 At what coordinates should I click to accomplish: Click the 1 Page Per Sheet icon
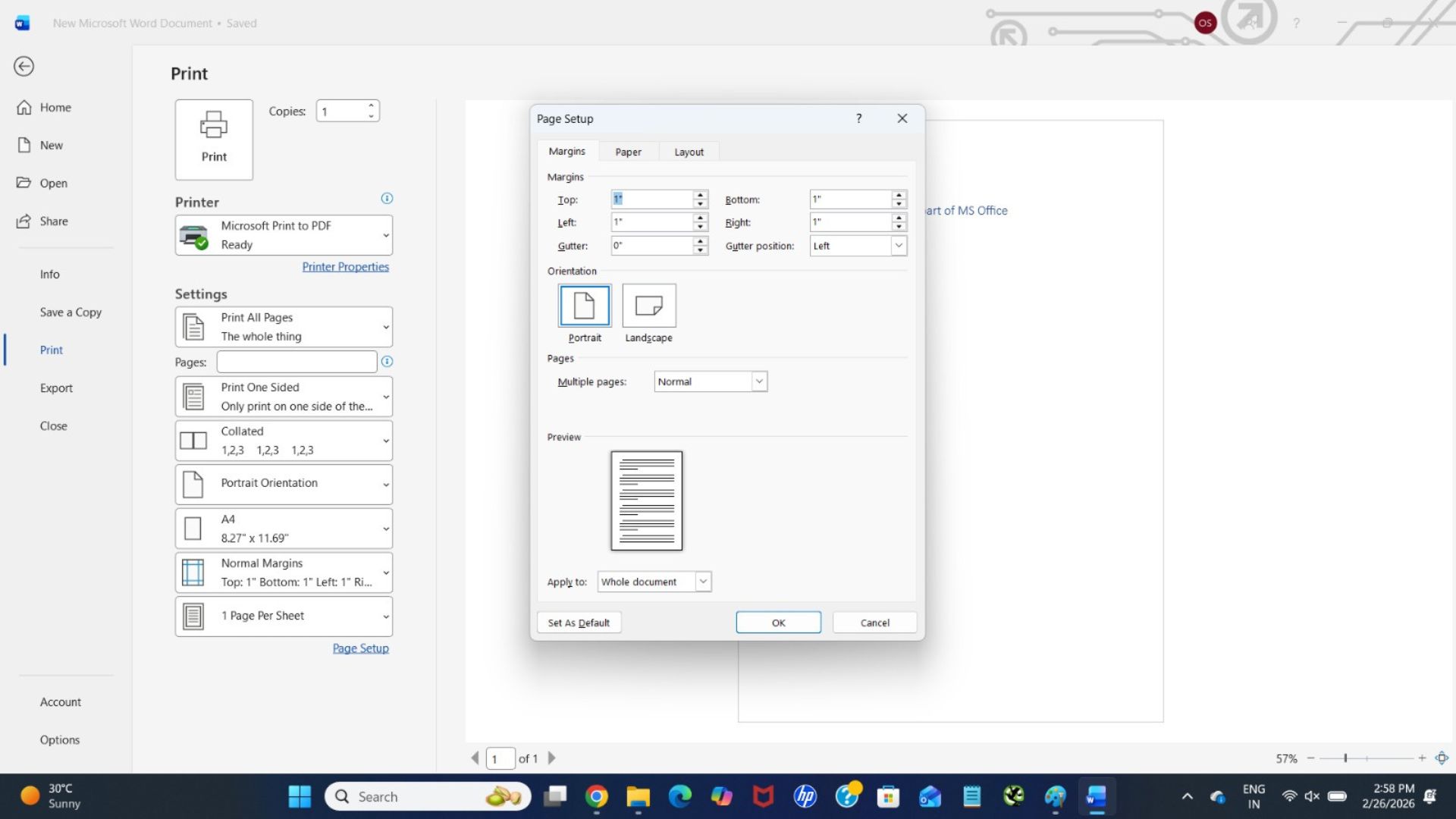point(194,616)
